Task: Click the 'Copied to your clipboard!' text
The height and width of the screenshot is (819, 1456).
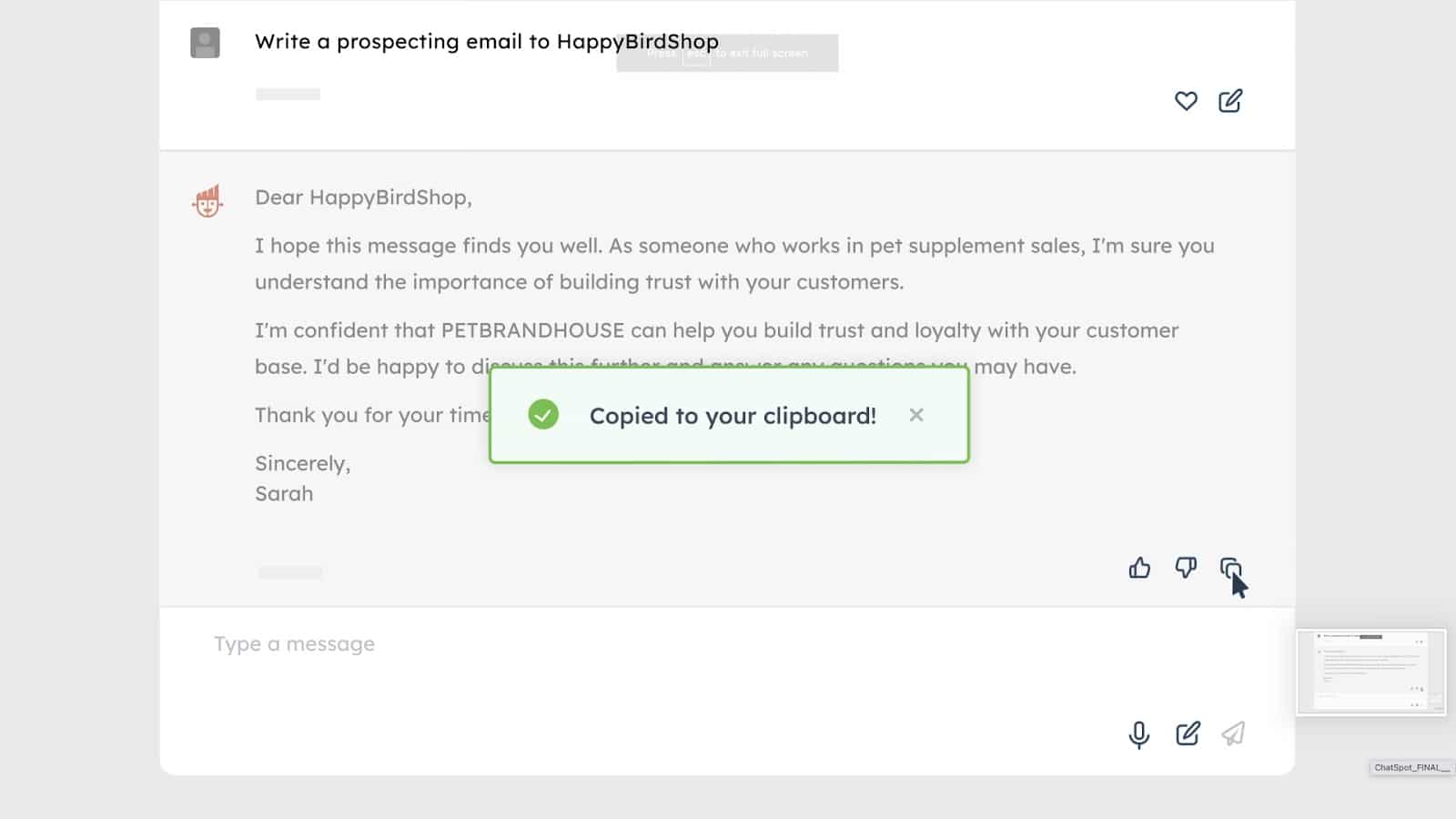Action: pyautogui.click(x=733, y=416)
